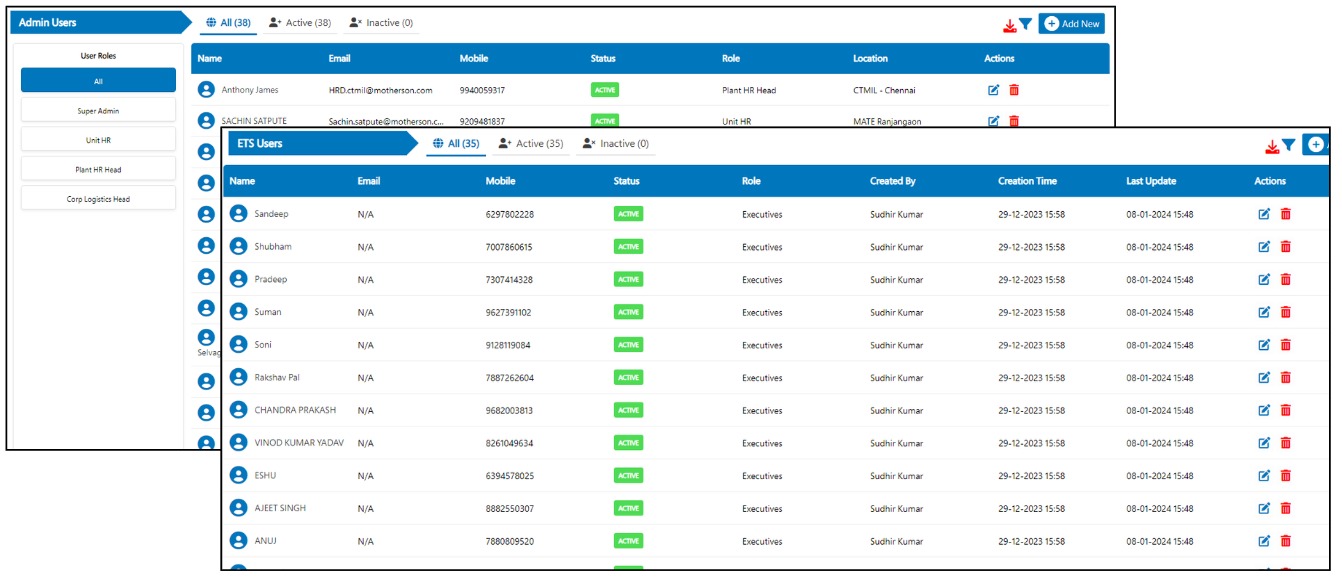Delete the Shubham user row
This screenshot has width=1342, height=579.
(x=1286, y=247)
